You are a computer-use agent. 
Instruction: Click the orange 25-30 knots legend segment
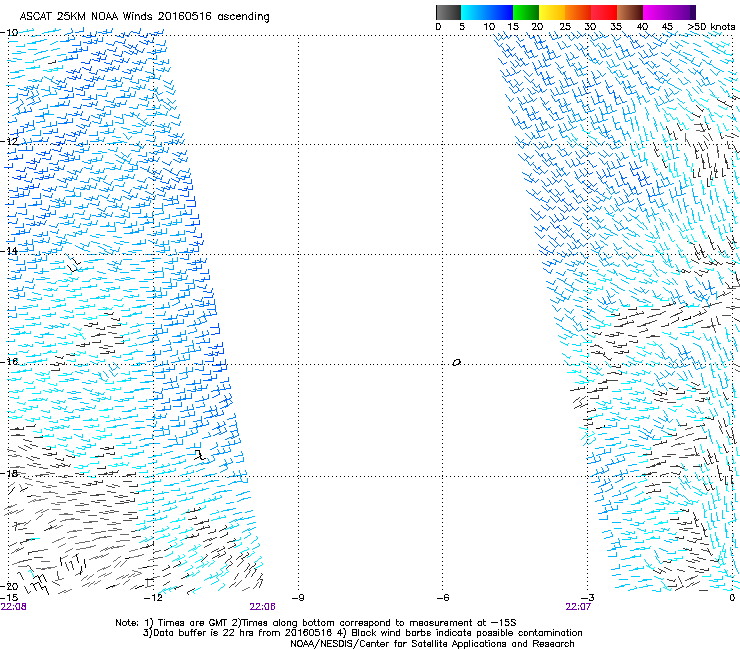tap(578, 12)
